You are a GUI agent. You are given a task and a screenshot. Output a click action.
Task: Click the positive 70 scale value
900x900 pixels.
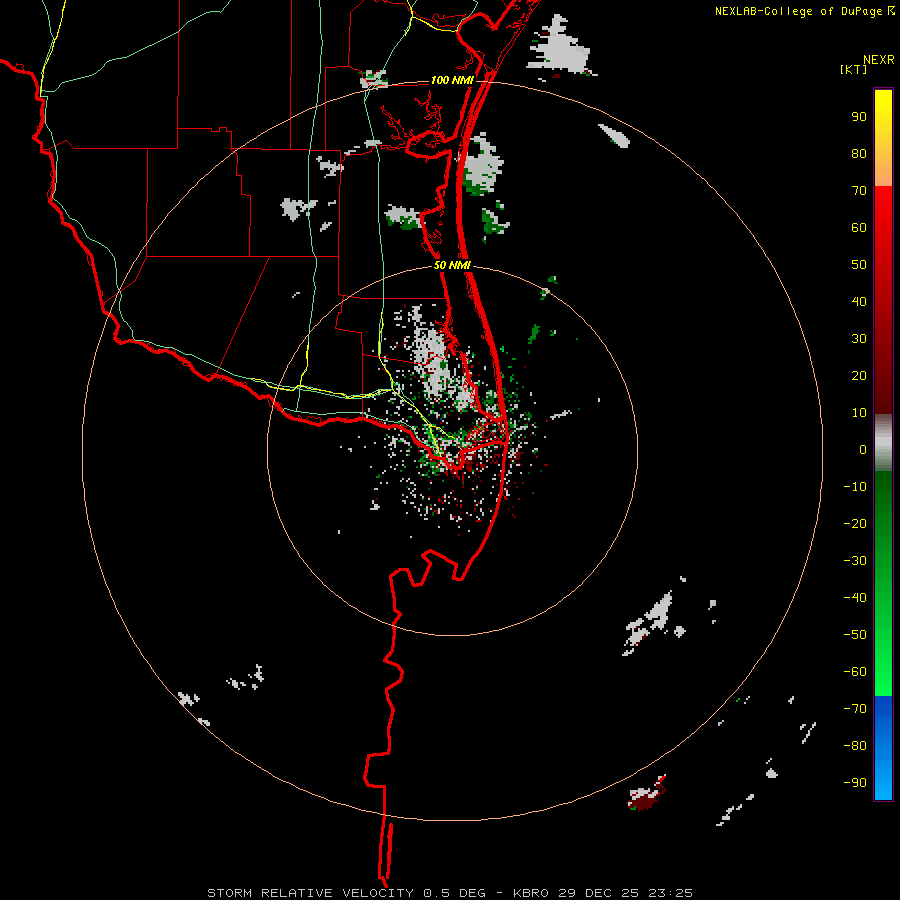point(859,191)
